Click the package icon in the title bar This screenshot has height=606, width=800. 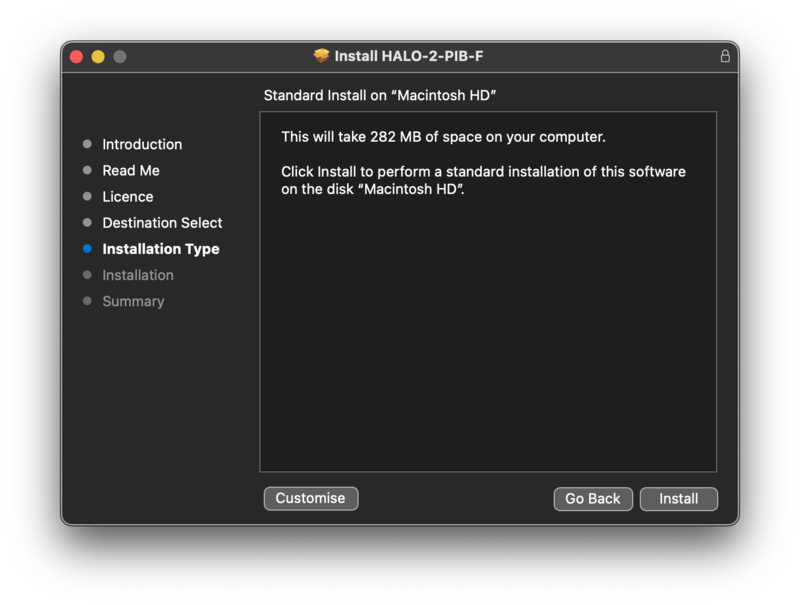[321, 56]
